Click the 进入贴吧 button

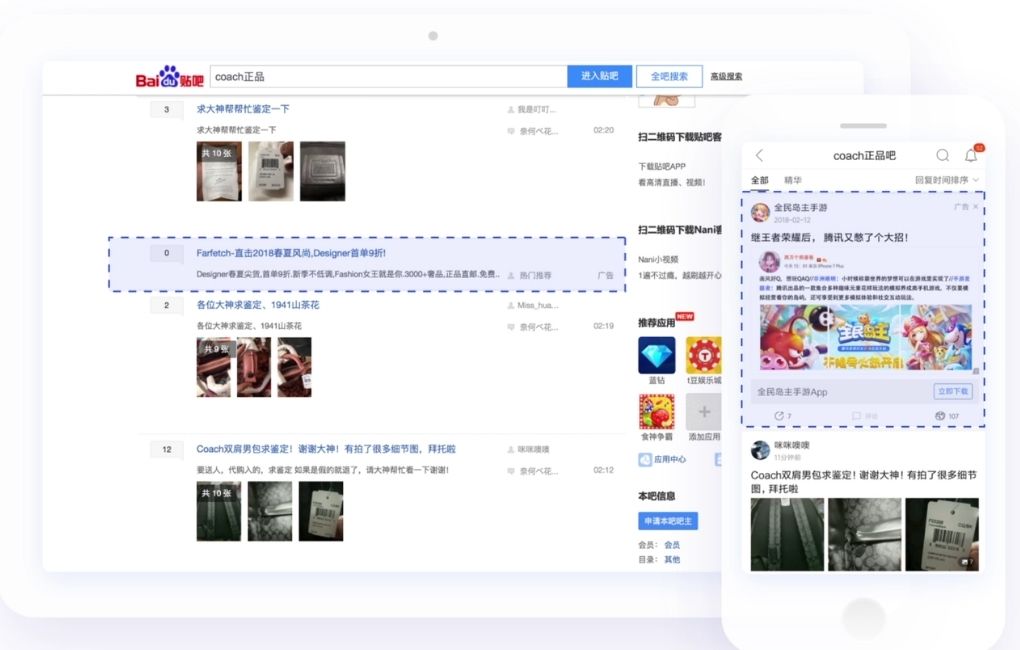point(598,76)
